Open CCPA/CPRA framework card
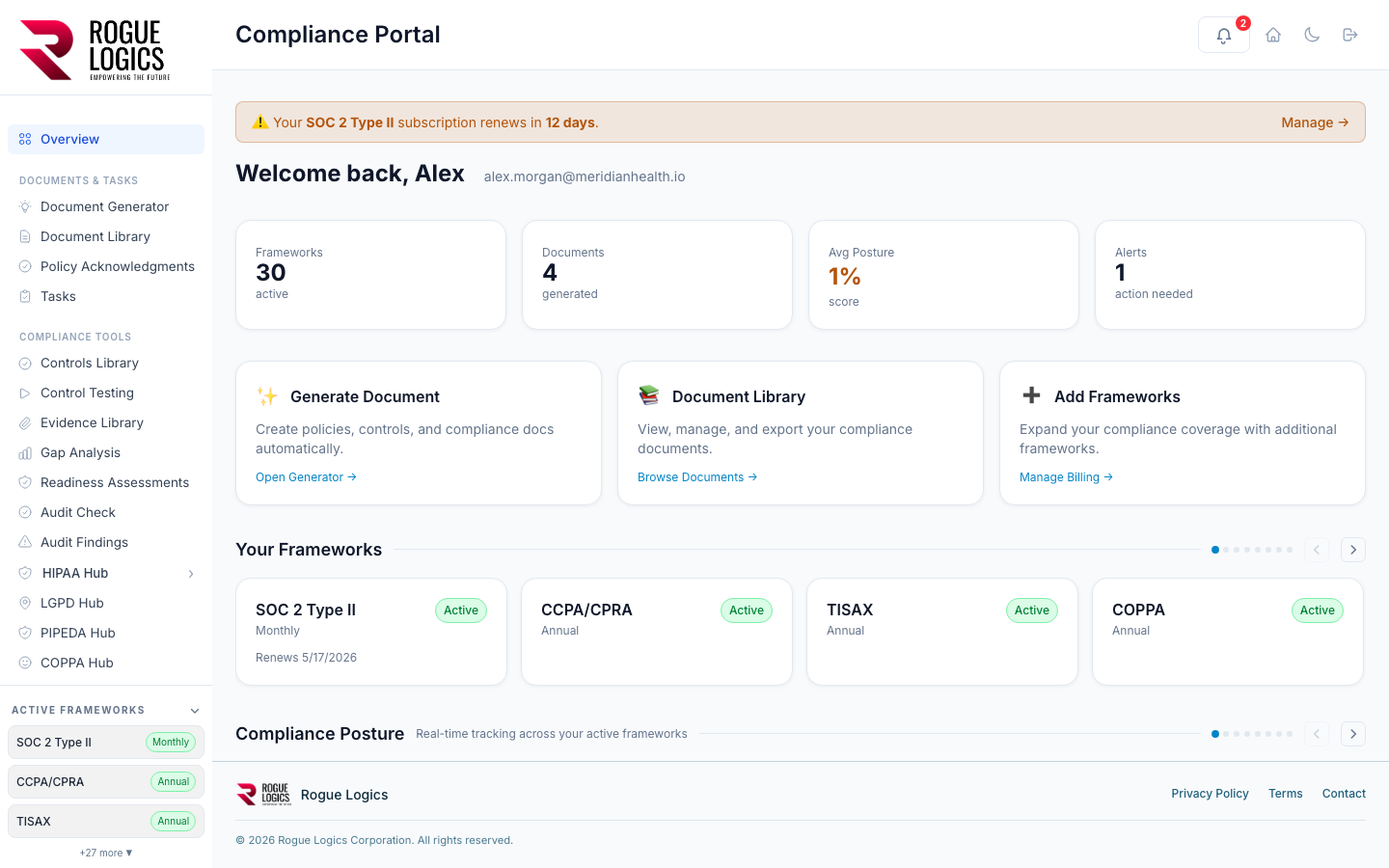The height and width of the screenshot is (868, 1389). (x=657, y=632)
